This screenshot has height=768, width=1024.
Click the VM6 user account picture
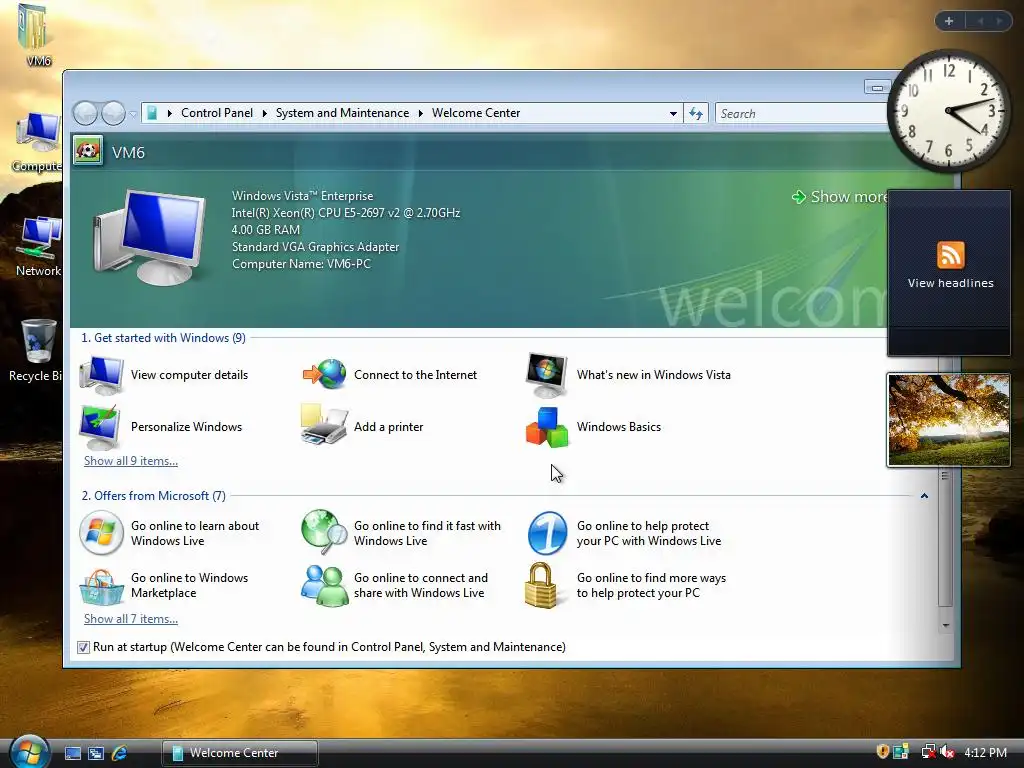coord(88,151)
